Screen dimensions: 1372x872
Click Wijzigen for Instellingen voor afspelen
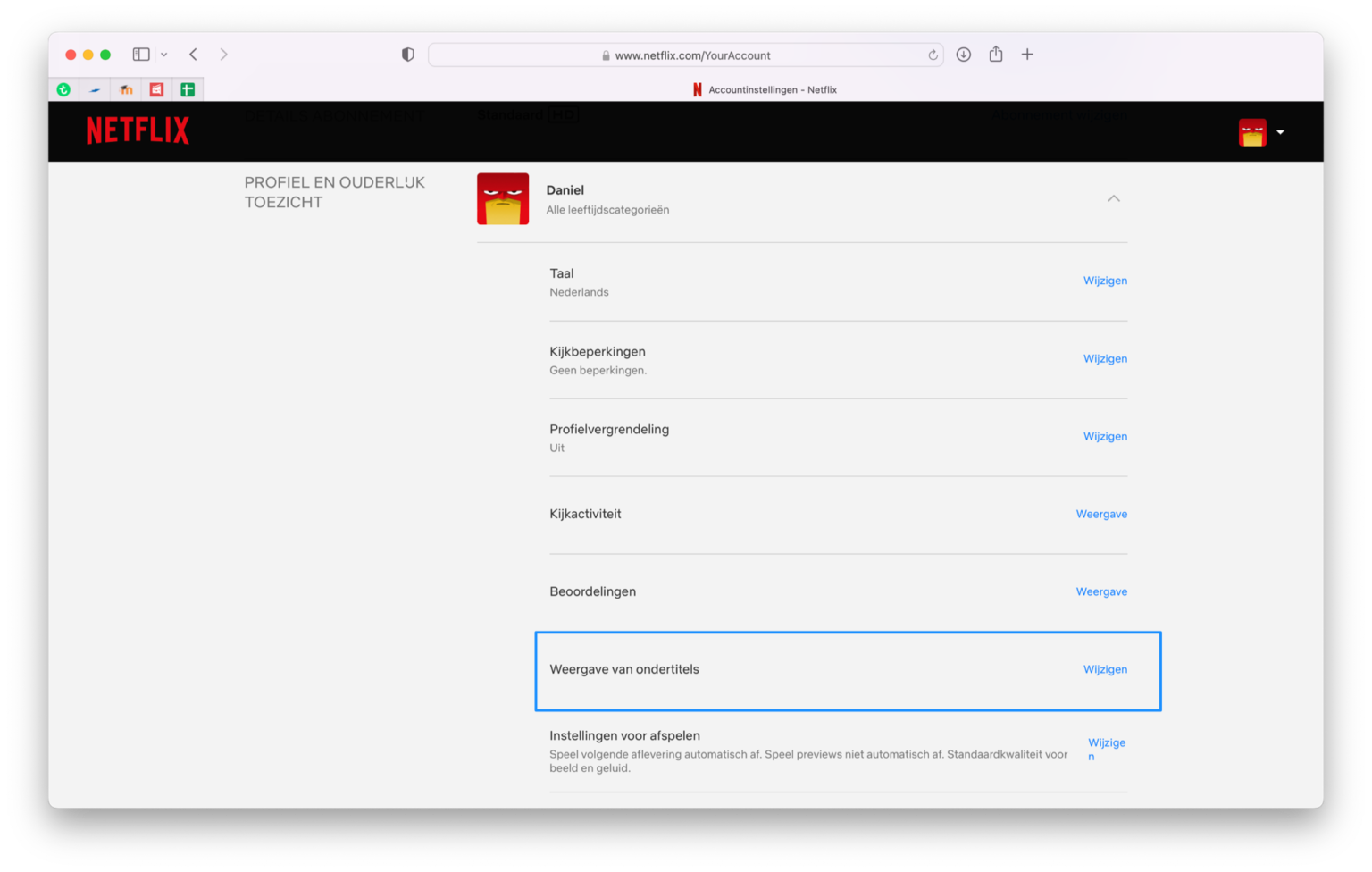click(1107, 749)
